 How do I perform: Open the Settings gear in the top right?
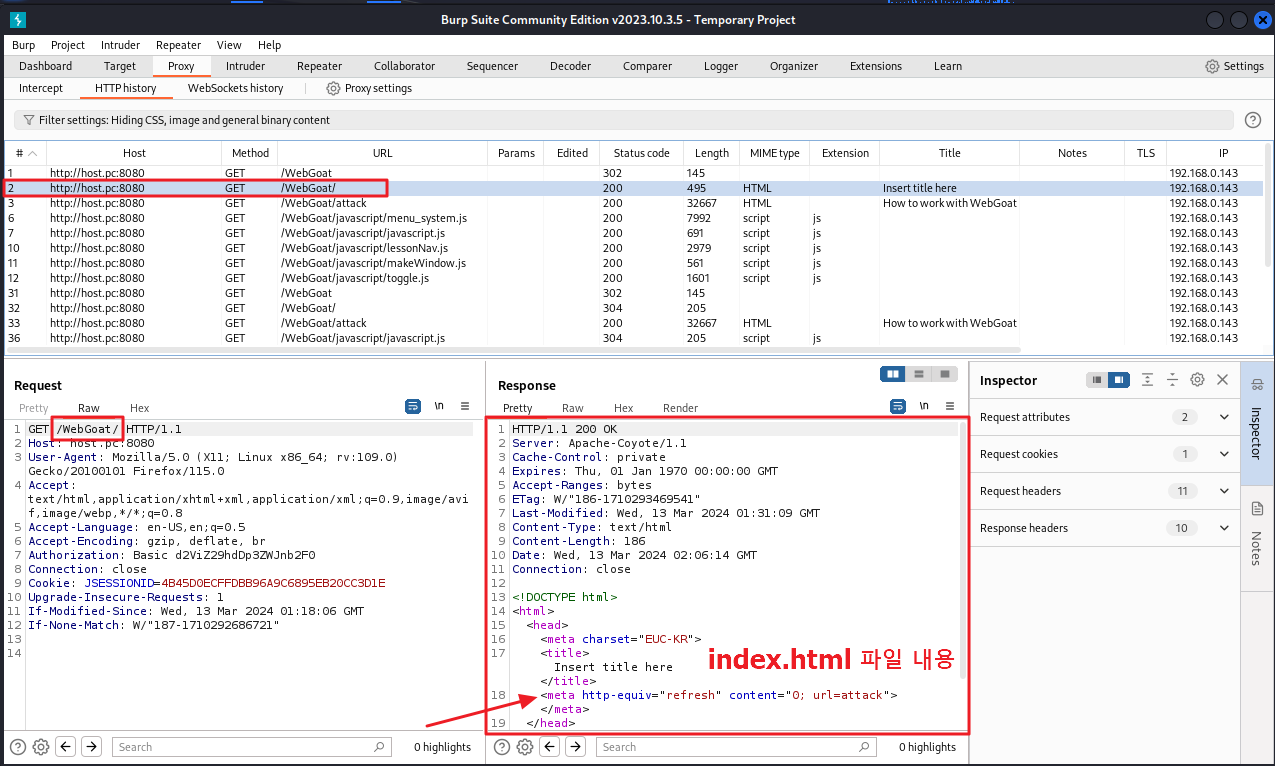(x=1212, y=66)
